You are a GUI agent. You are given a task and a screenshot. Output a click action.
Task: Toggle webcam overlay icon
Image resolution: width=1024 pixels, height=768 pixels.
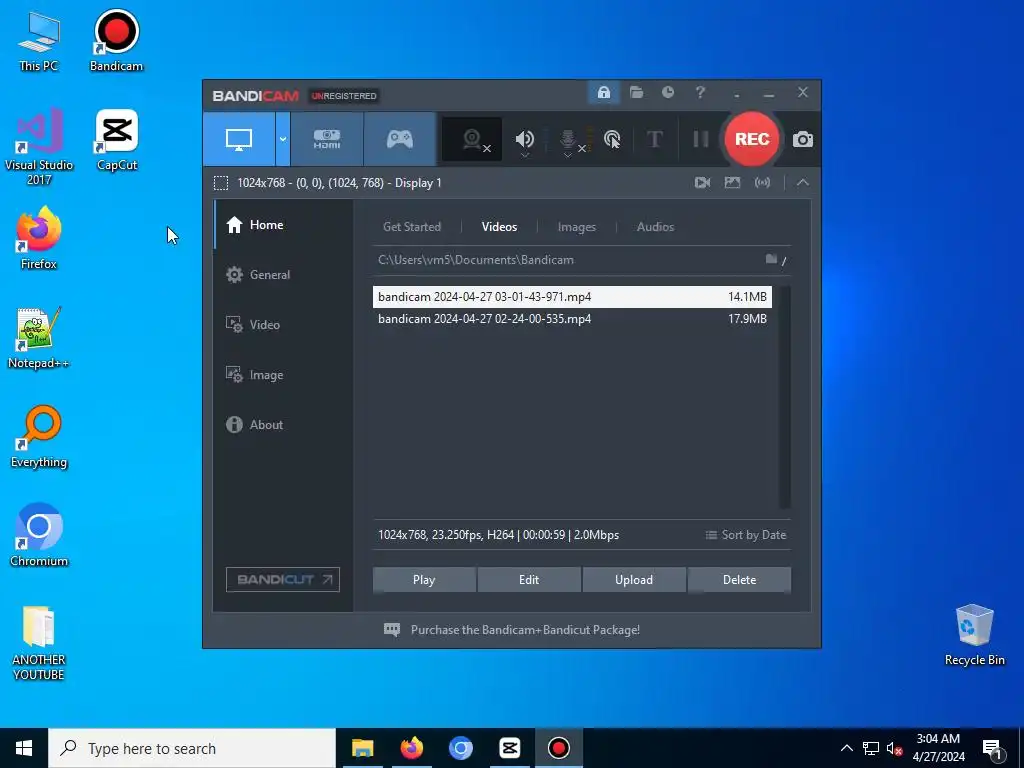click(472, 139)
